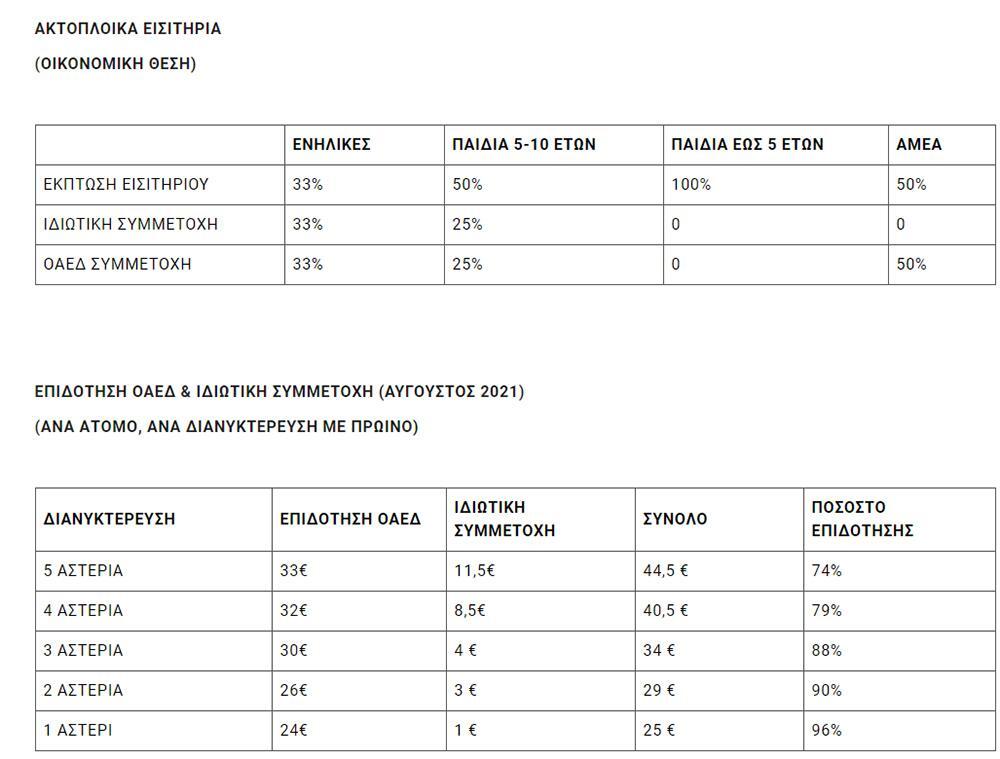1000x759 pixels.
Task: Select the 100% discount cell
Action: [691, 184]
